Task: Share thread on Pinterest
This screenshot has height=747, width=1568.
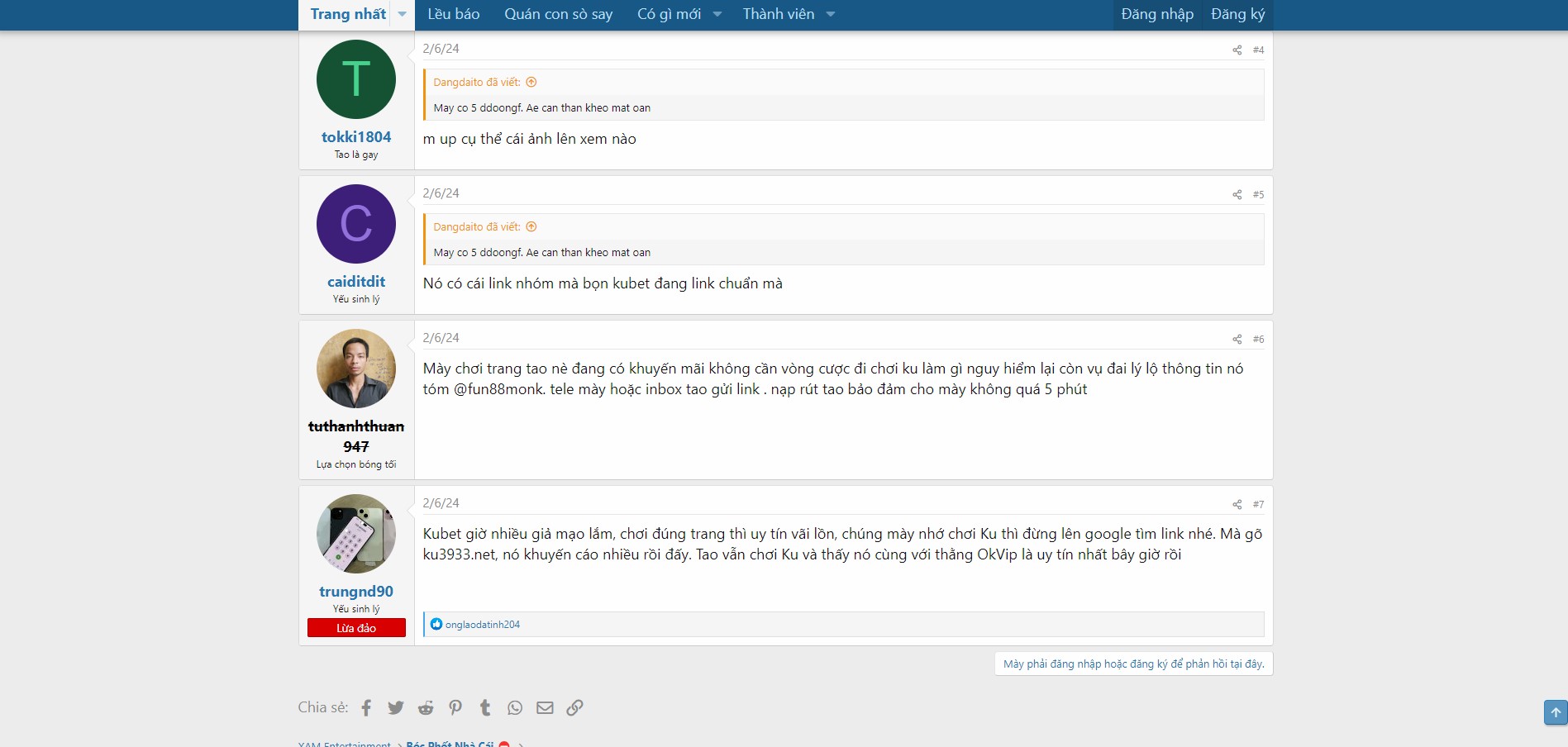Action: click(x=455, y=707)
